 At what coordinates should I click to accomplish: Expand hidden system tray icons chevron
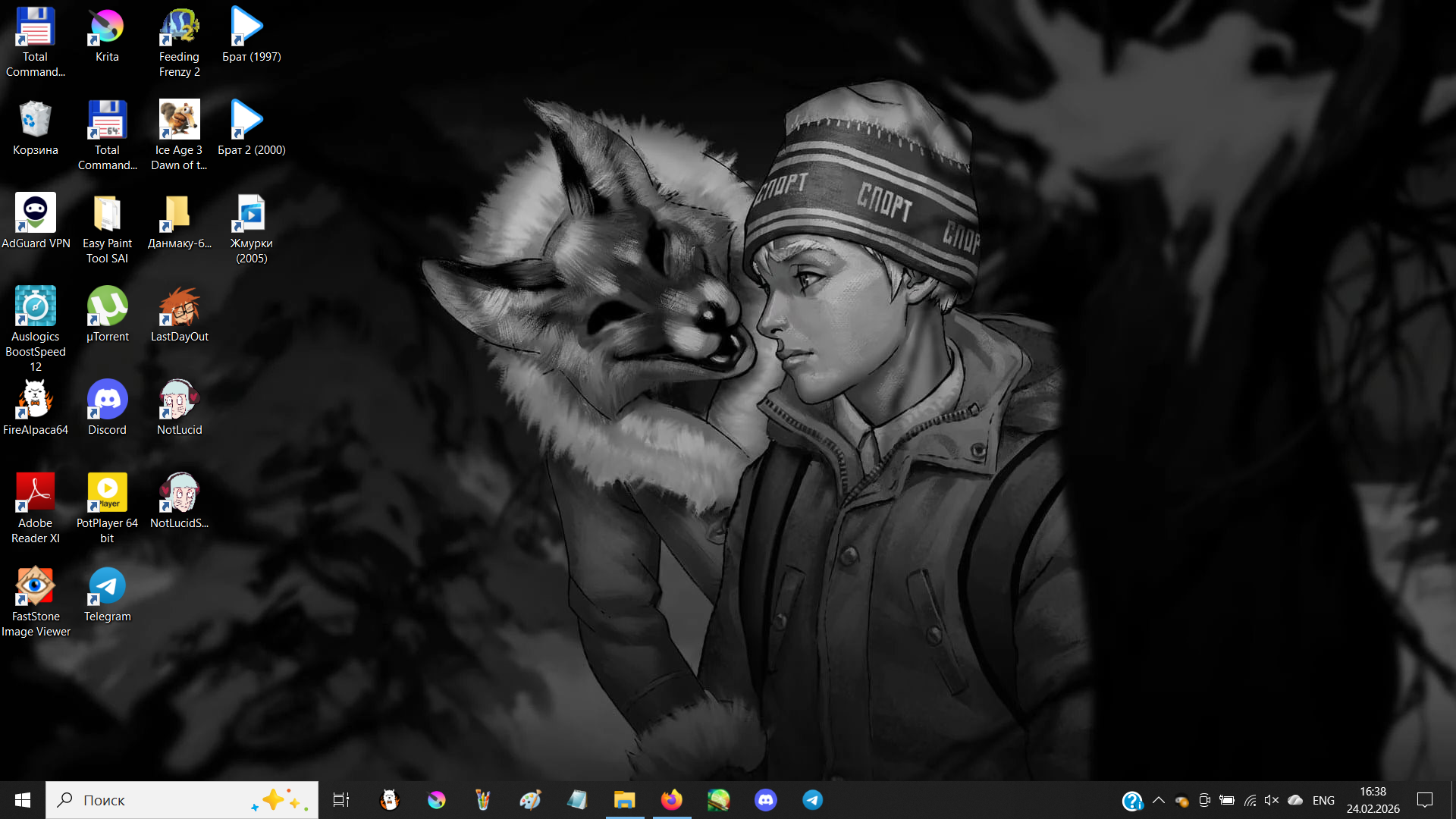pyautogui.click(x=1158, y=800)
